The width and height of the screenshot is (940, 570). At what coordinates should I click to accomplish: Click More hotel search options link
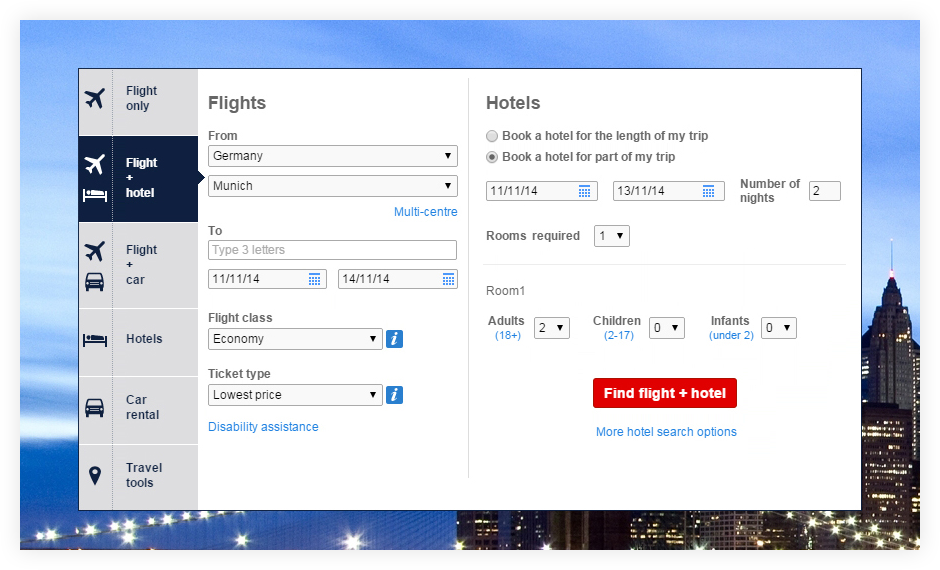point(666,432)
